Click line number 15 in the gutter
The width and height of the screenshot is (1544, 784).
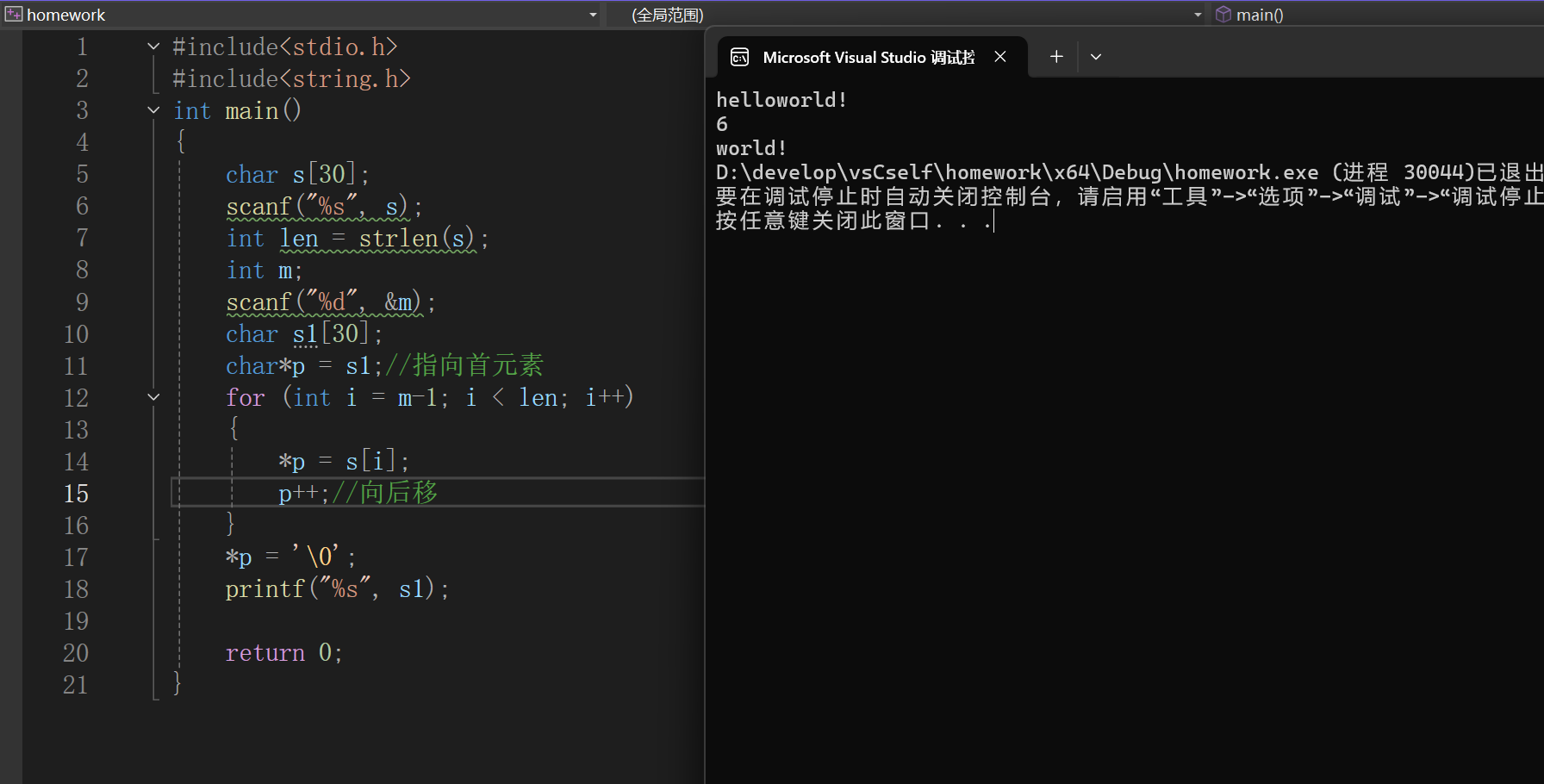76,494
